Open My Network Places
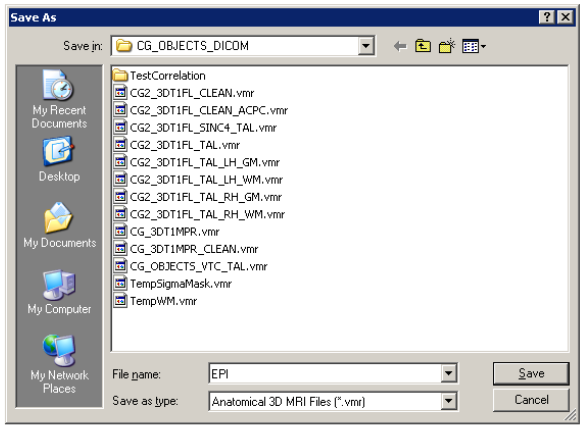The height and width of the screenshot is (430, 585). (59, 364)
